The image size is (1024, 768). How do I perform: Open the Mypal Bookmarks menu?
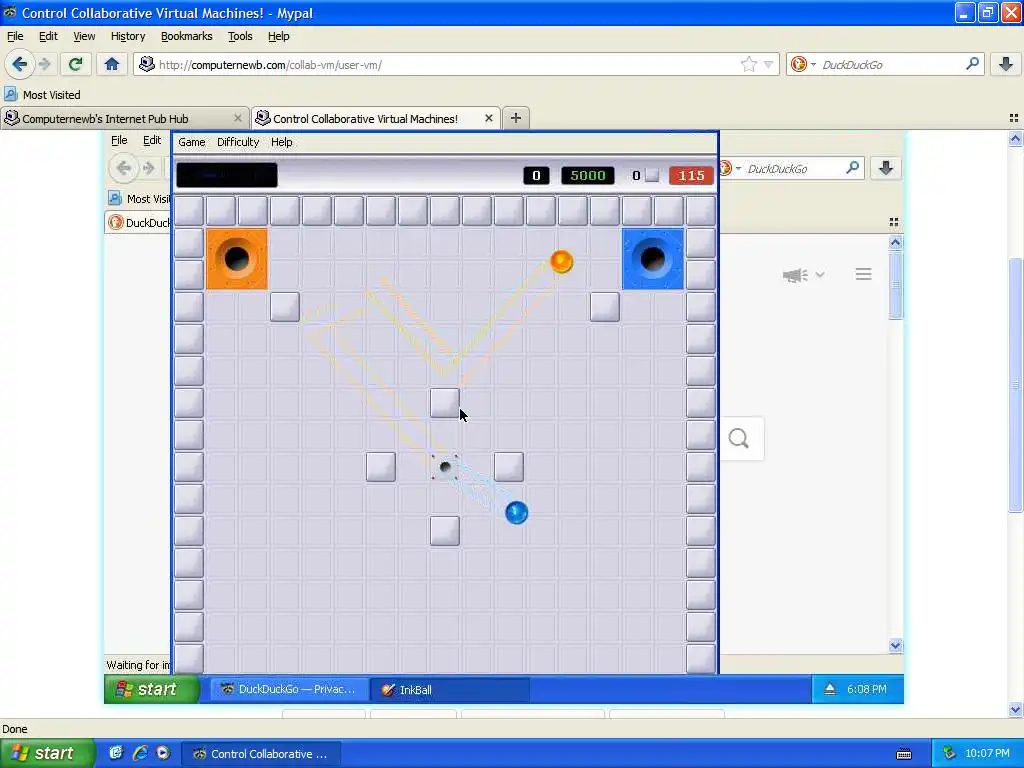(186, 36)
